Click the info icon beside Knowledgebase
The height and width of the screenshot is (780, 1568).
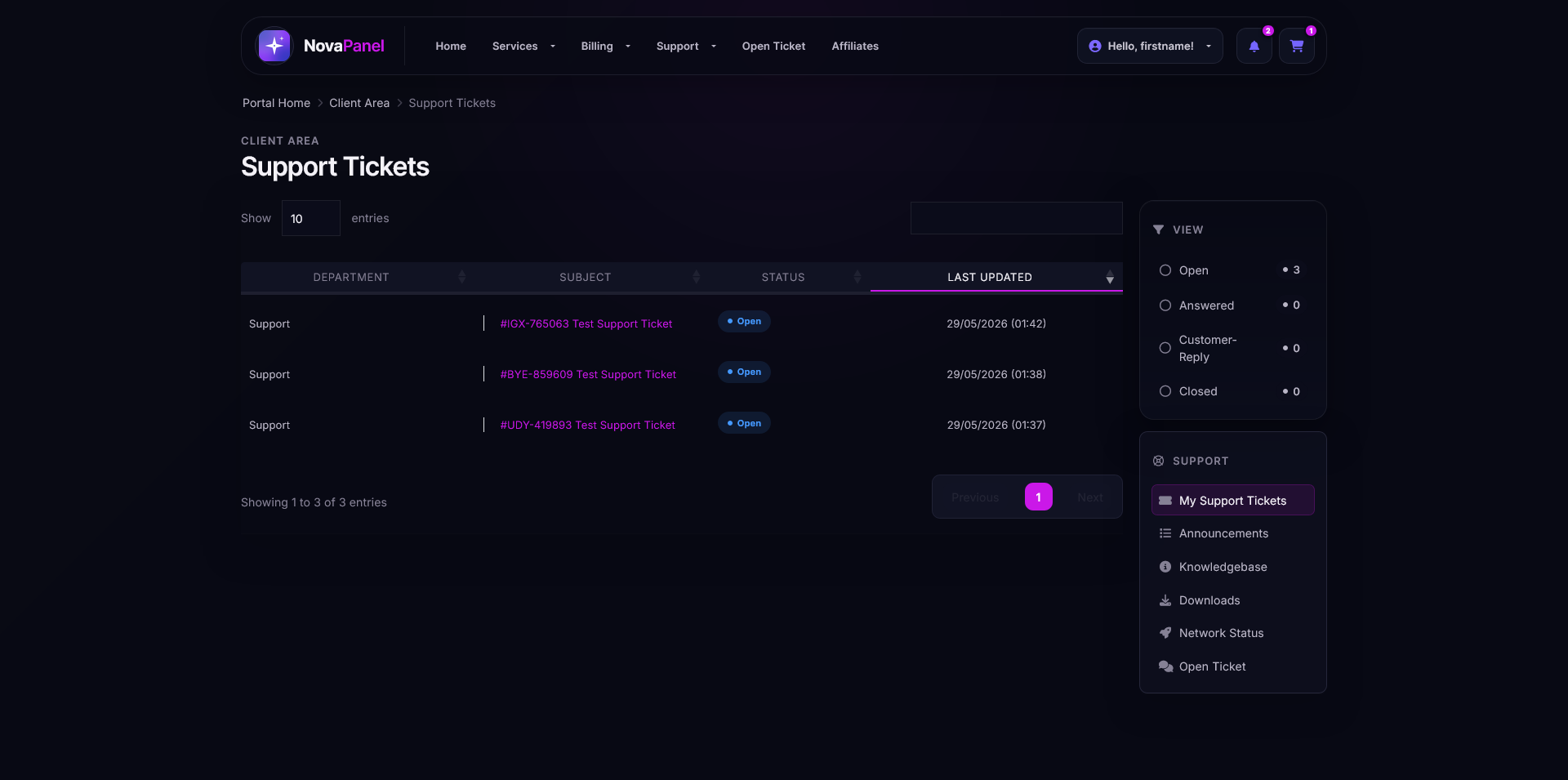1165,567
